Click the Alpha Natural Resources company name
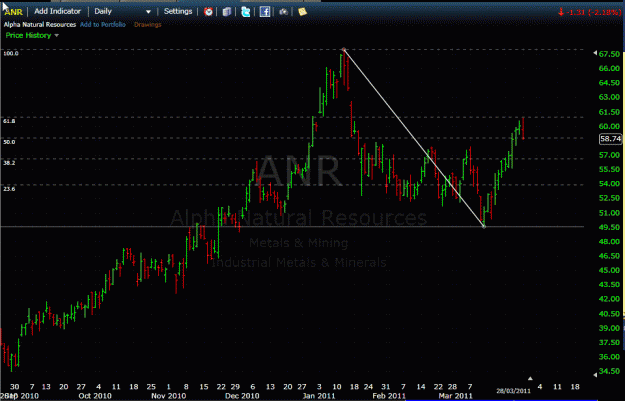This screenshot has width=625, height=401. coord(40,24)
